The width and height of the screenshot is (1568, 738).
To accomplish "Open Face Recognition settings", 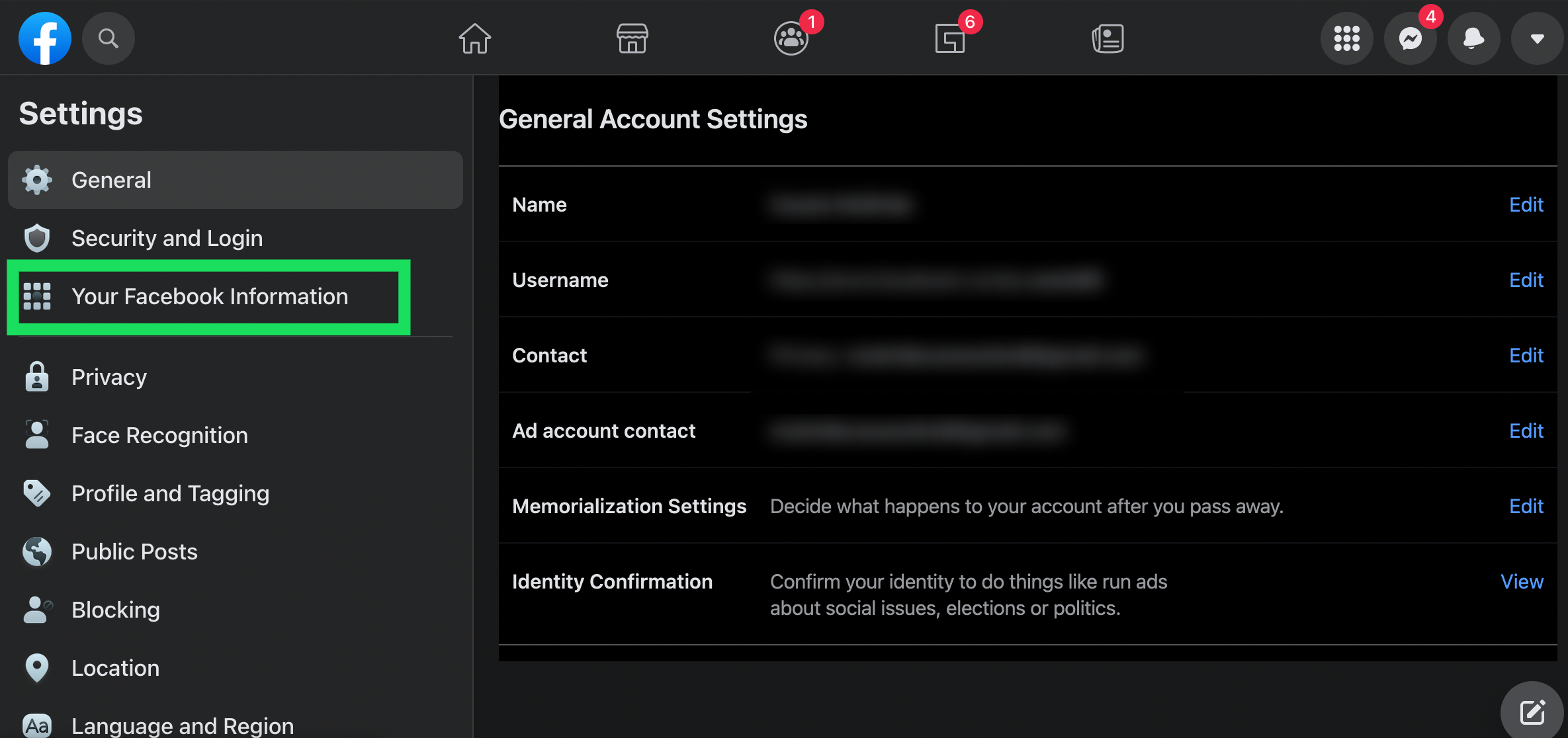I will [x=159, y=435].
